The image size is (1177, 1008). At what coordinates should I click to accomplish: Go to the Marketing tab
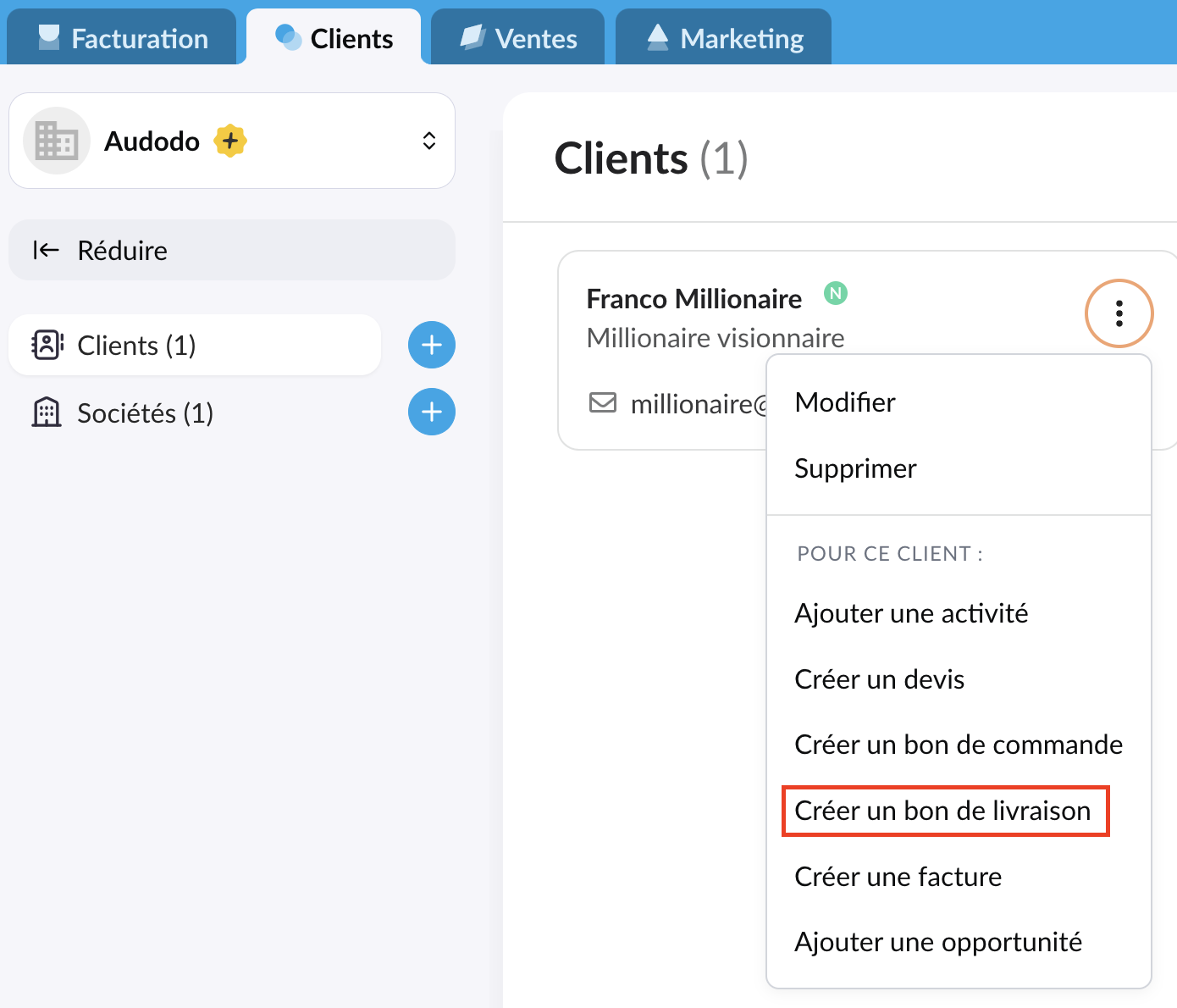tap(724, 38)
